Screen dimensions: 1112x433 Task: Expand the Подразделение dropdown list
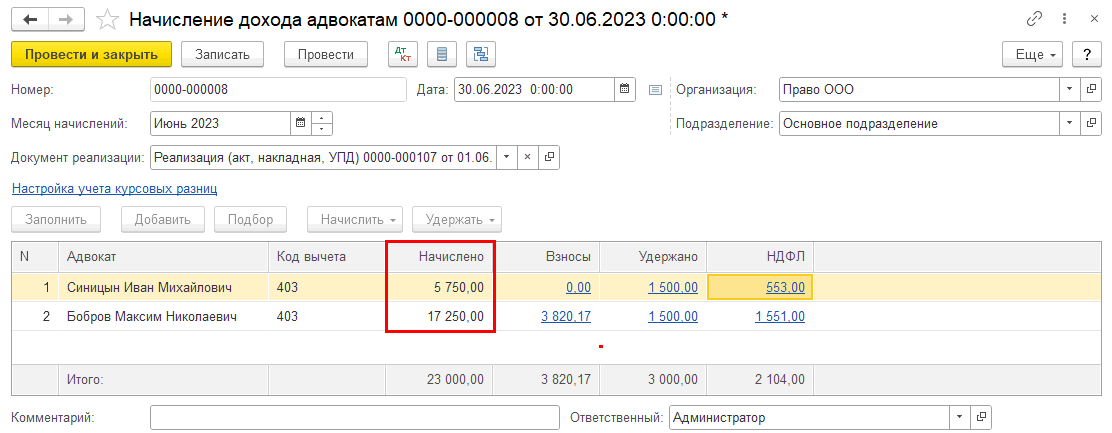click(1068, 124)
